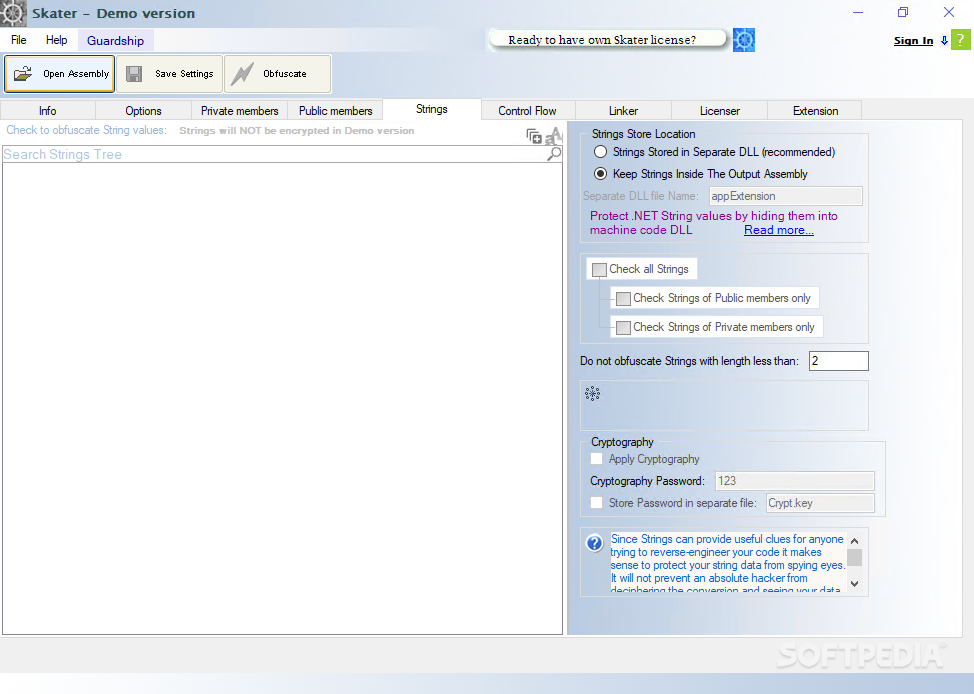Screen dimensions: 974x694
Task: Click the blue Skater wheel license icon
Action: pos(744,40)
